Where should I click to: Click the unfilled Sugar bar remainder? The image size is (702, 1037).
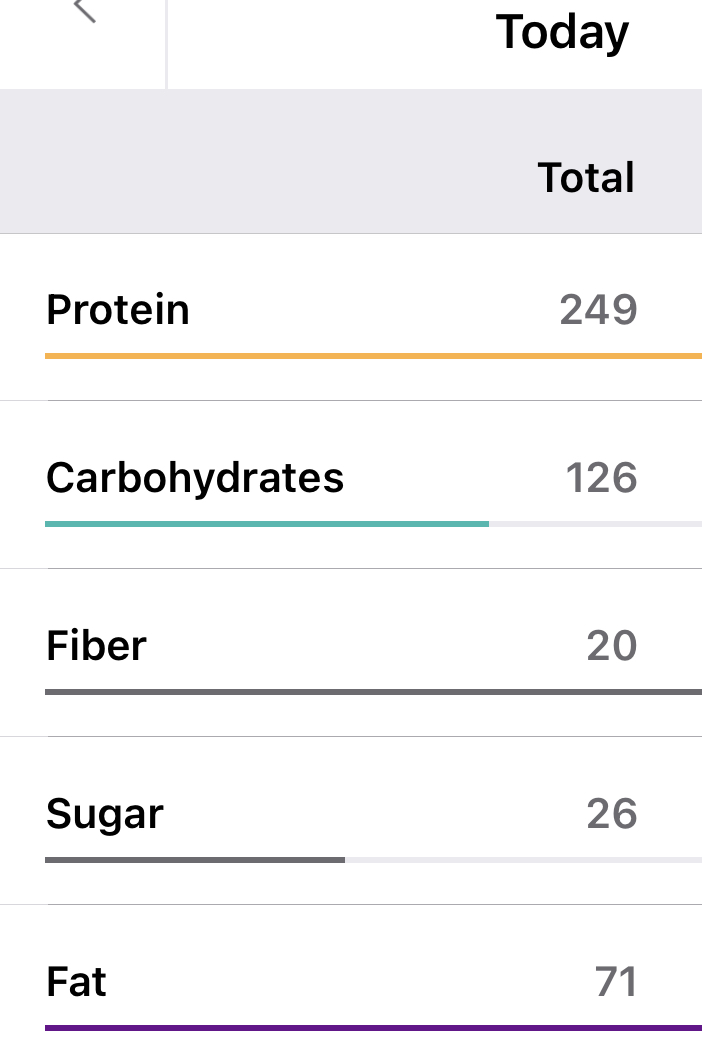click(x=522, y=859)
